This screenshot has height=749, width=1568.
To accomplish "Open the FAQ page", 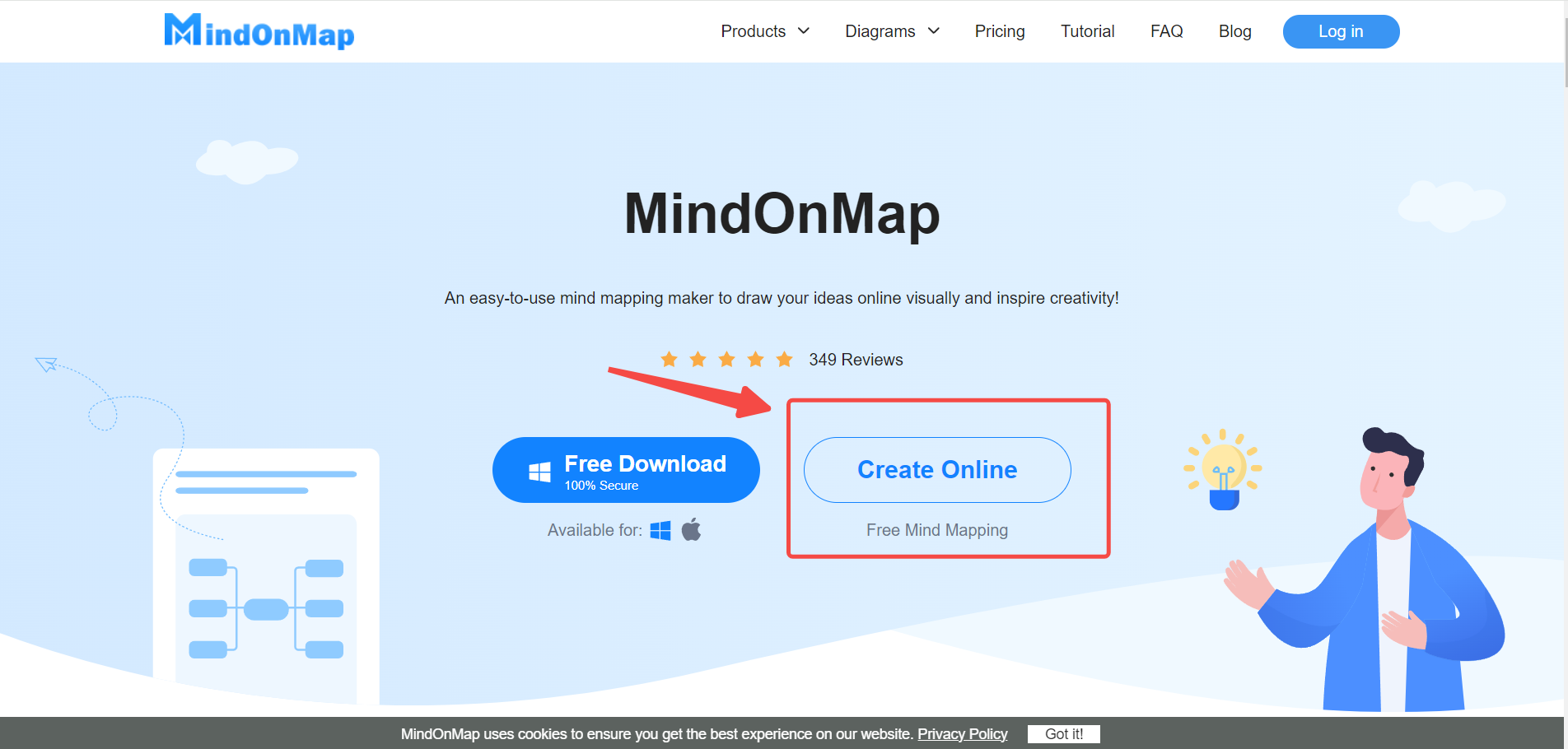I will (x=1166, y=31).
